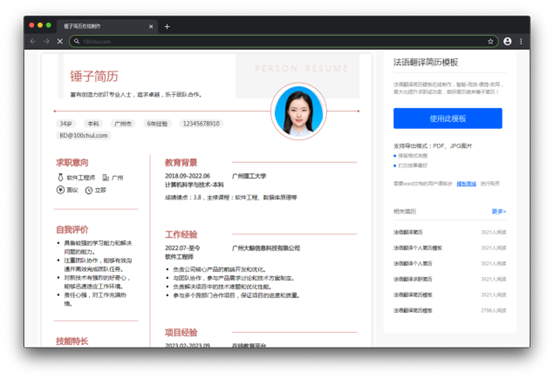
Task: Click the building icon beside 广州
Action: [x=105, y=177]
